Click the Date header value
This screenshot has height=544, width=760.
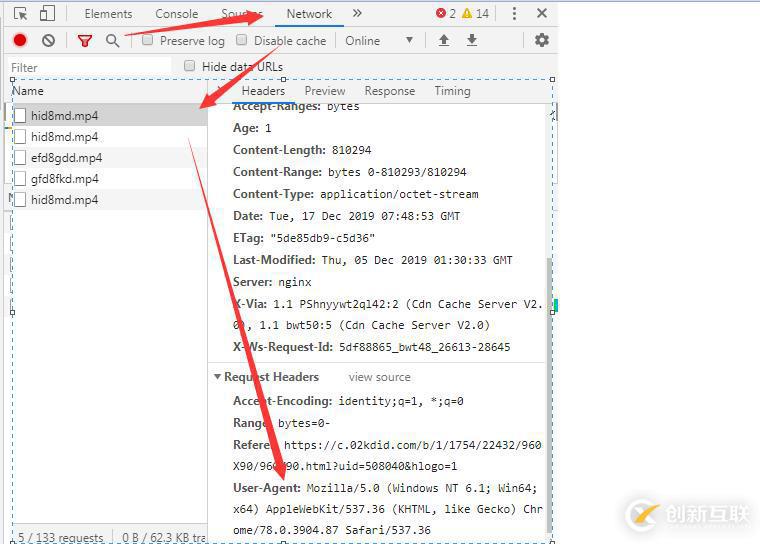[x=364, y=216]
